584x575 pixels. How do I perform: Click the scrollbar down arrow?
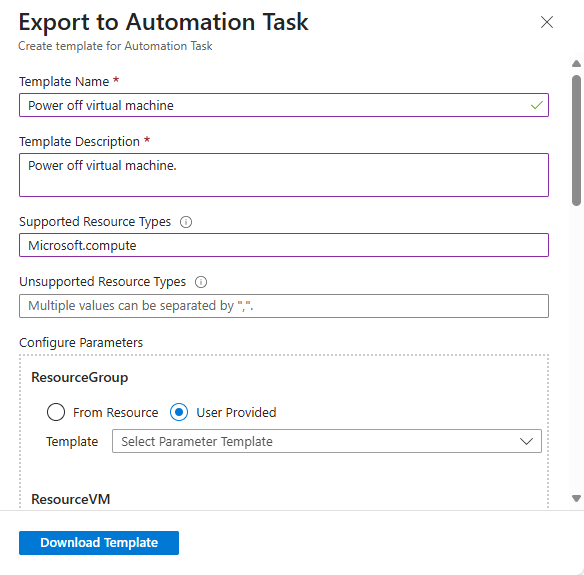[576, 498]
